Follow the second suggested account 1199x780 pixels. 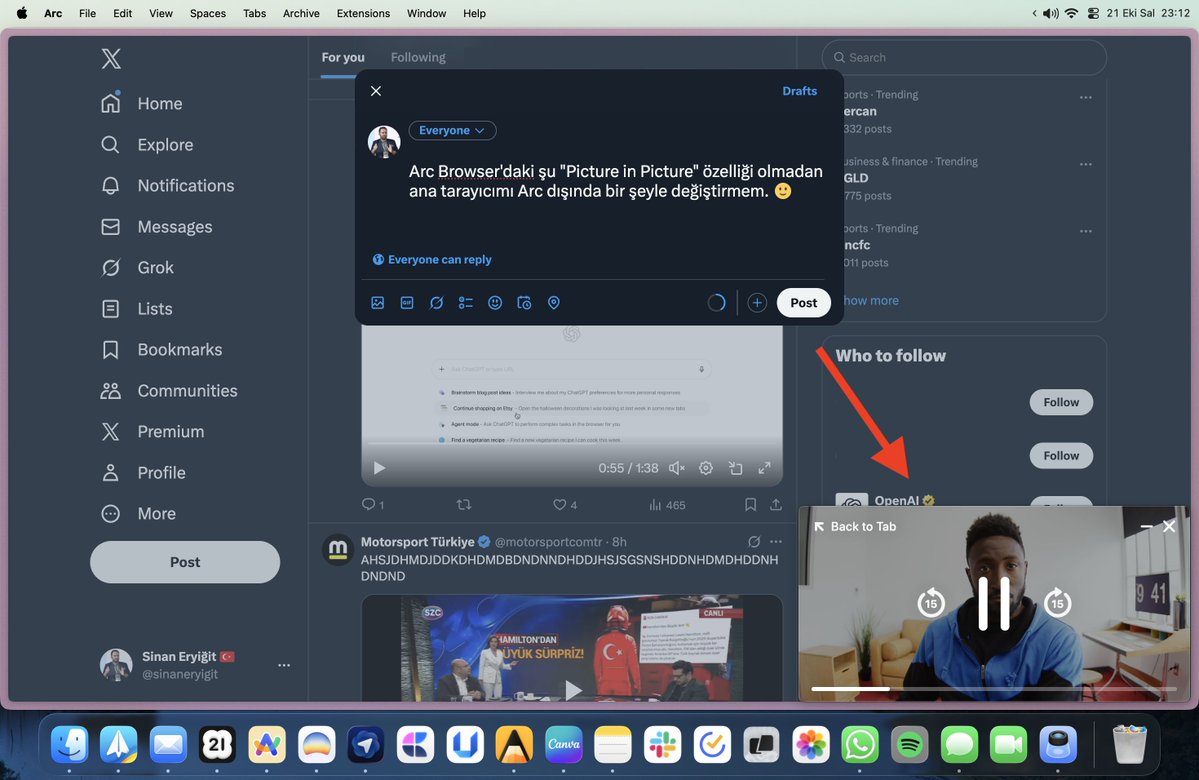[1061, 456]
